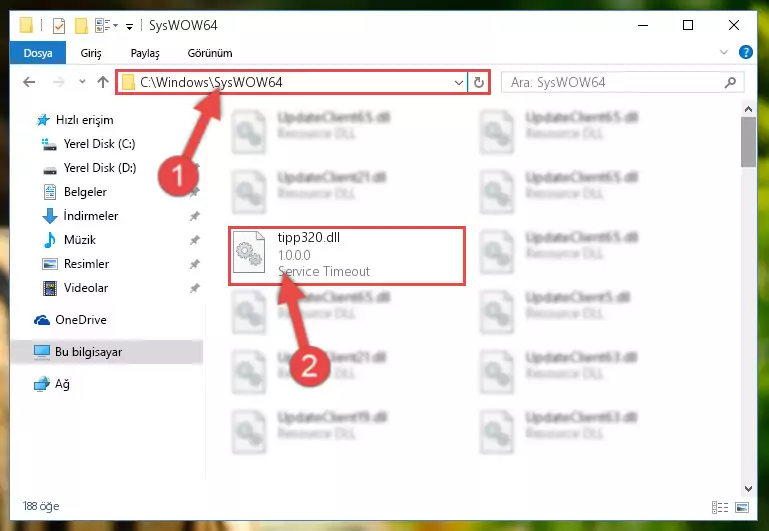Open the Dosya ribbon tab

click(x=38, y=53)
